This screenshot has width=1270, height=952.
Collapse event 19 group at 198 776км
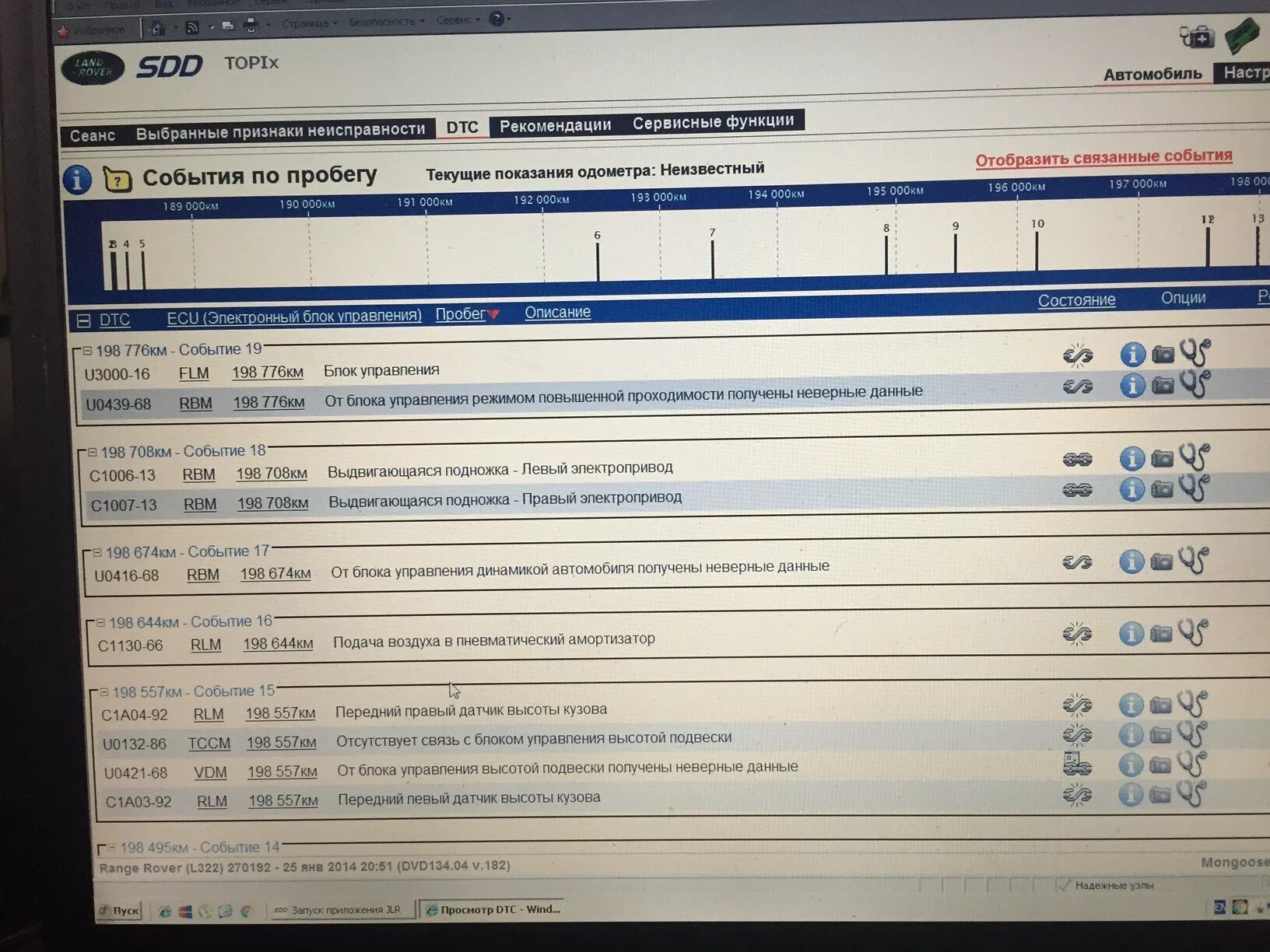pyautogui.click(x=87, y=351)
